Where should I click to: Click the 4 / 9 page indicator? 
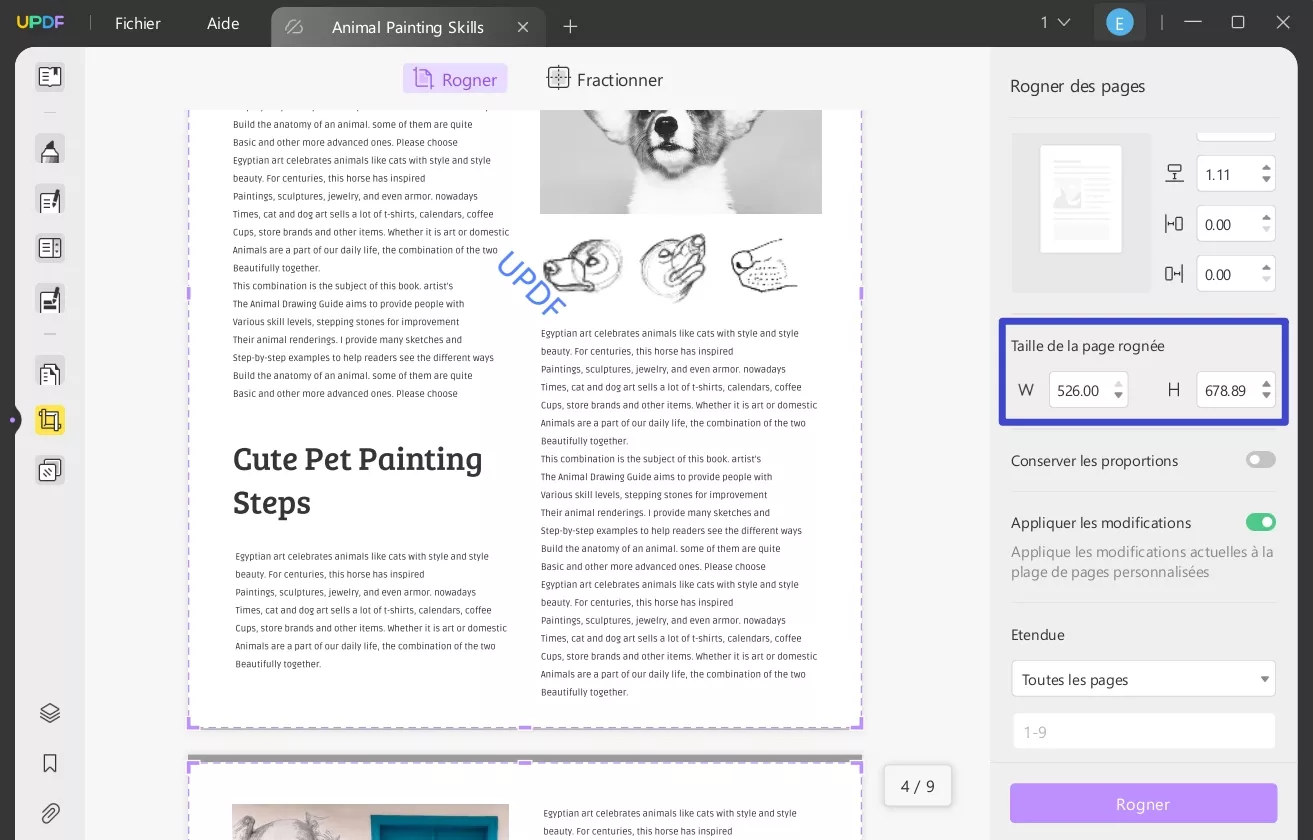pos(918,786)
